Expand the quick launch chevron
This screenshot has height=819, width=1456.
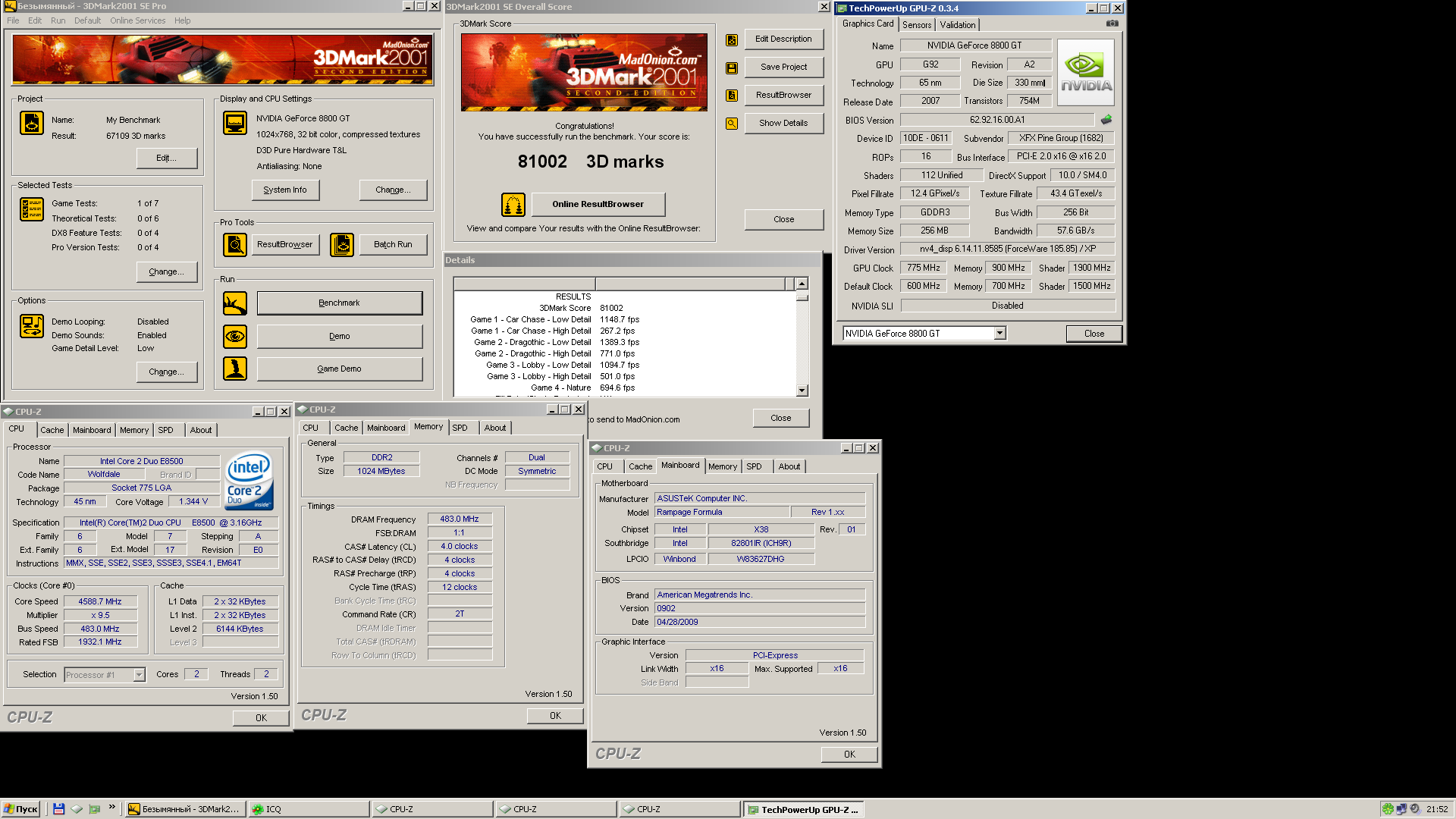click(112, 807)
